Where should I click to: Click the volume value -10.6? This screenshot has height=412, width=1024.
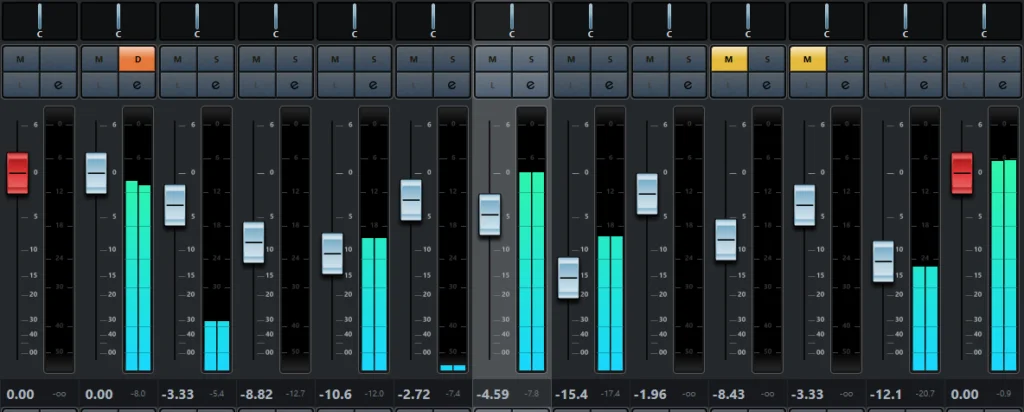334,394
